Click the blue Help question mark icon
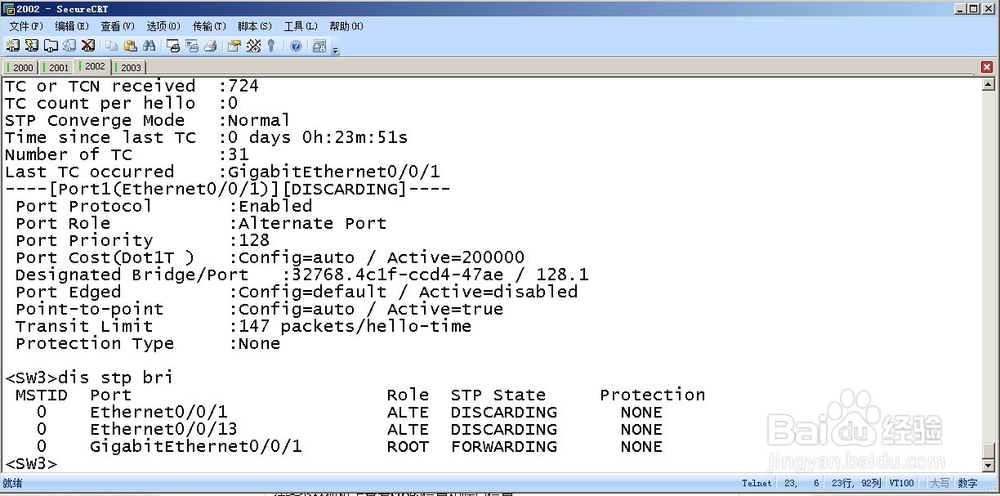This screenshot has width=1000, height=496. tap(295, 46)
